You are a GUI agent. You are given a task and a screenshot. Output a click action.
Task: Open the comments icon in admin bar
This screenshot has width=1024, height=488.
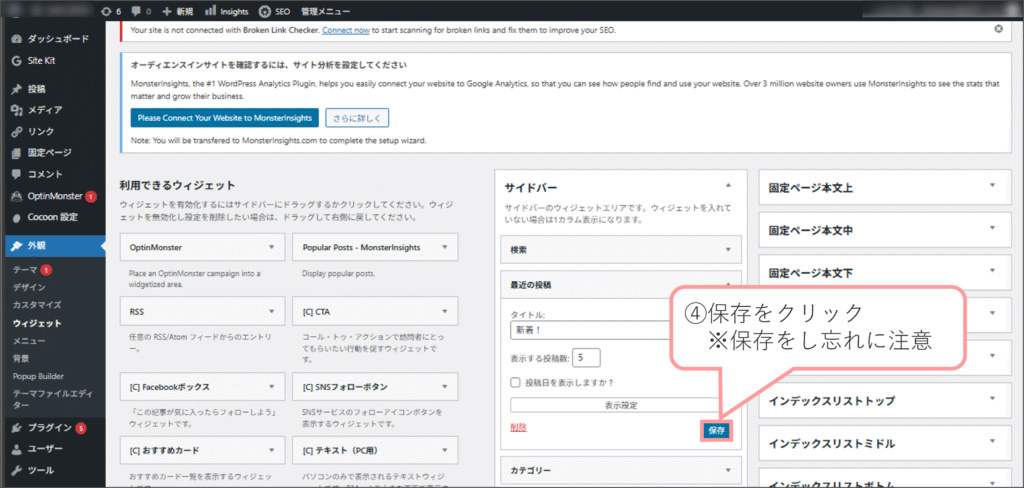tap(136, 11)
